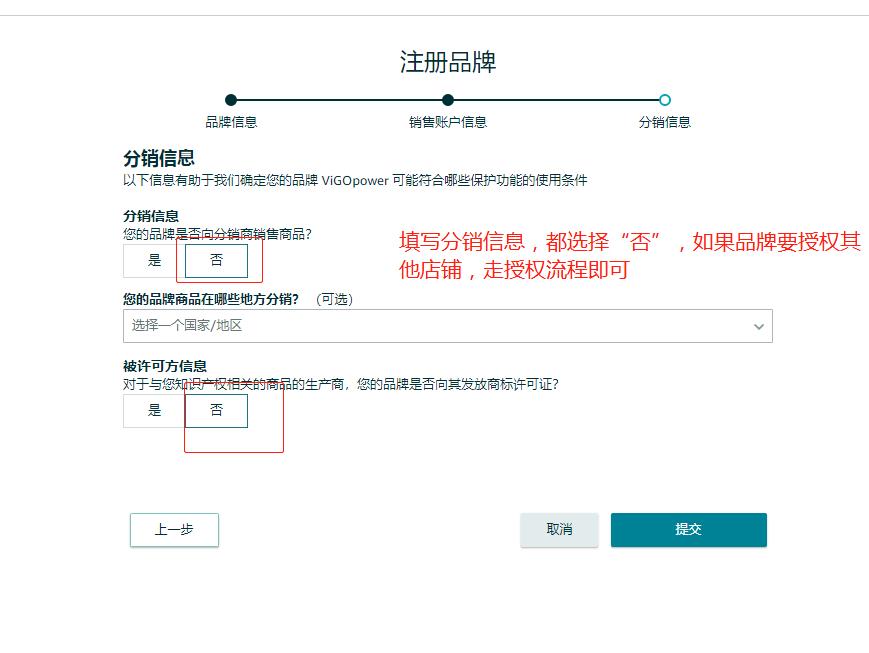Click the 销售账户信息 step label
This screenshot has height=653, width=869.
(x=448, y=122)
